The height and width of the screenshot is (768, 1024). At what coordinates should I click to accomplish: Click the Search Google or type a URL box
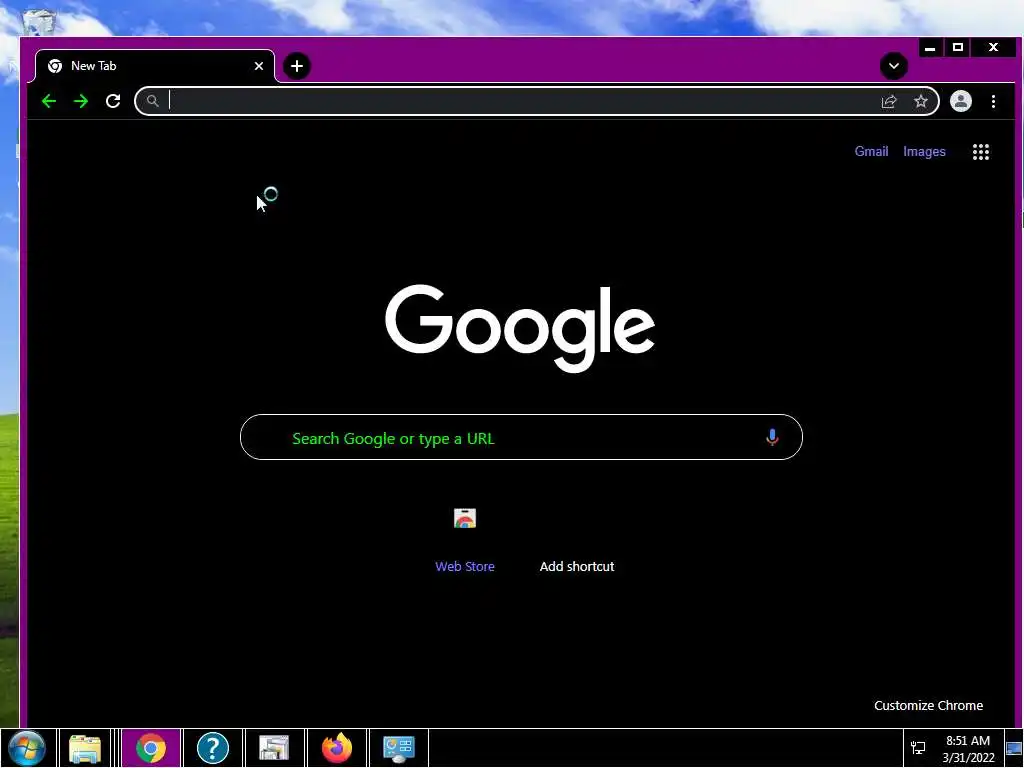[x=521, y=437]
